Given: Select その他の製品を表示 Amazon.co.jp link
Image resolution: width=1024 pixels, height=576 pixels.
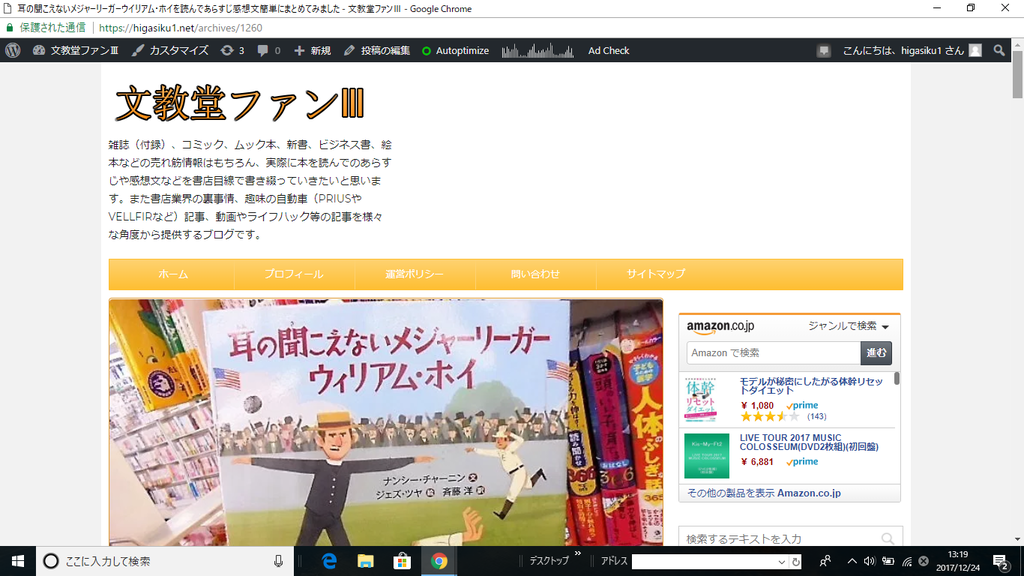Looking at the screenshot, I should (764, 493).
